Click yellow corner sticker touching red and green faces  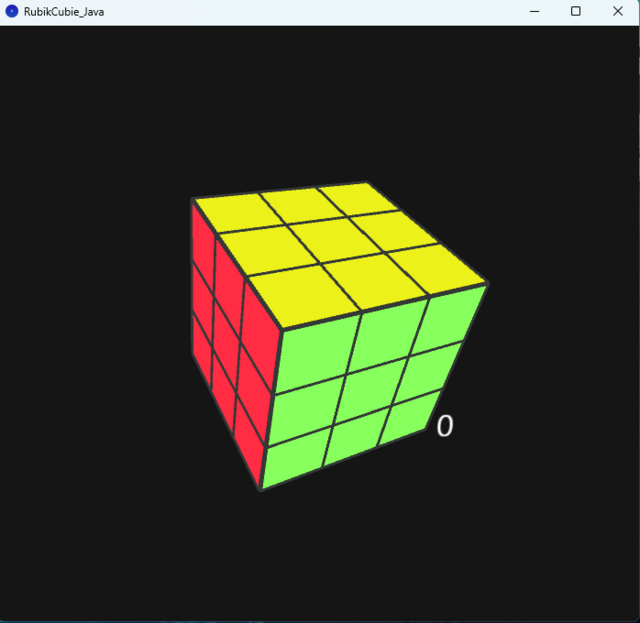pos(304,296)
